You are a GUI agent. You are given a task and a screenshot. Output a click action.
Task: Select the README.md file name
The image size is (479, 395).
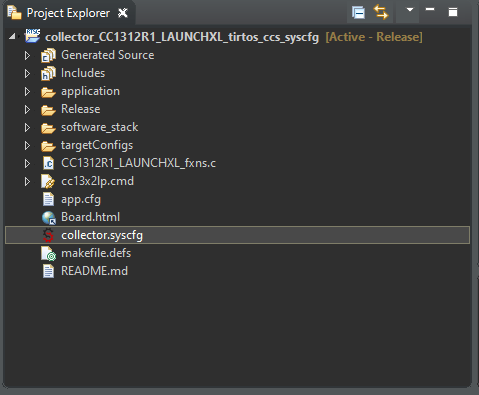pos(94,271)
